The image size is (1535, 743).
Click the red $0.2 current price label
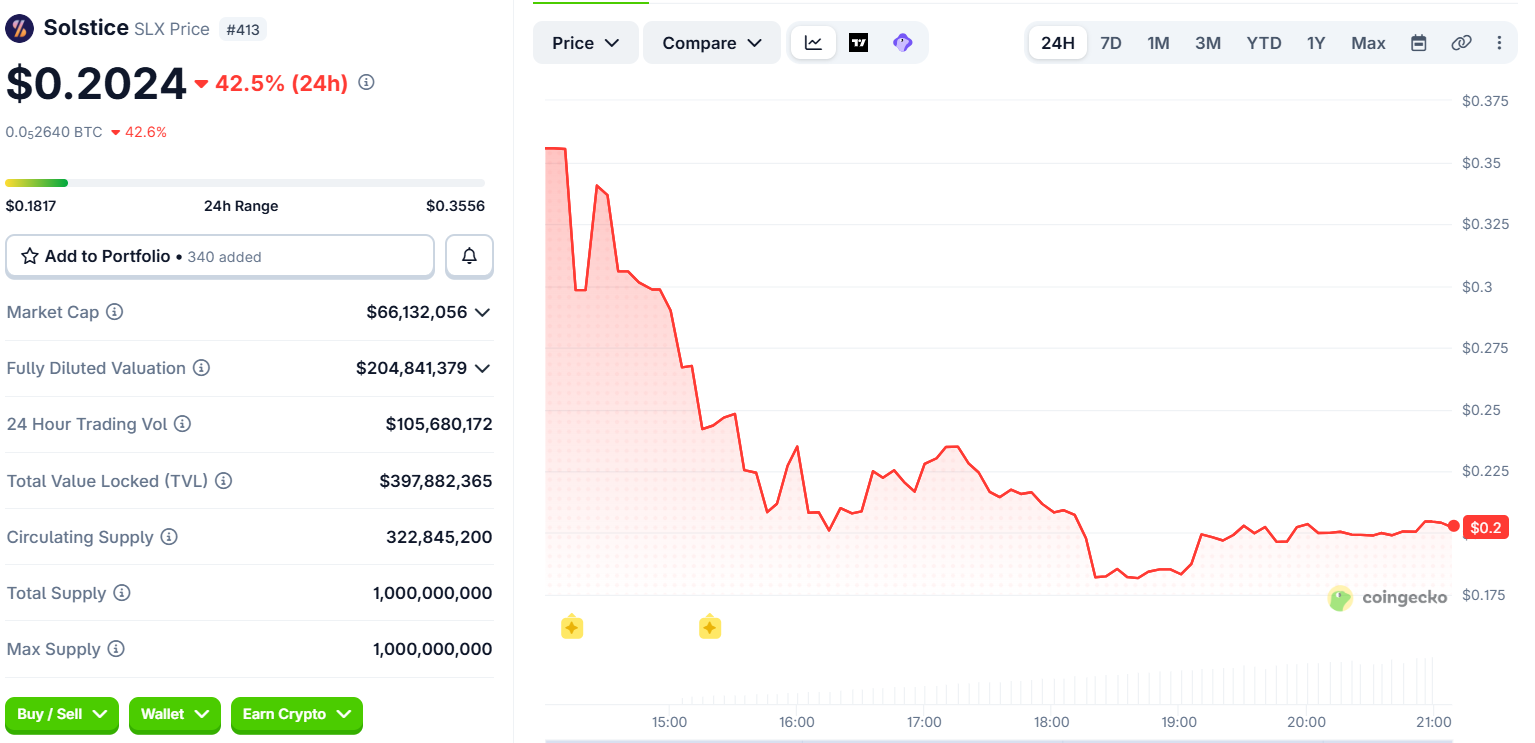click(x=1486, y=527)
